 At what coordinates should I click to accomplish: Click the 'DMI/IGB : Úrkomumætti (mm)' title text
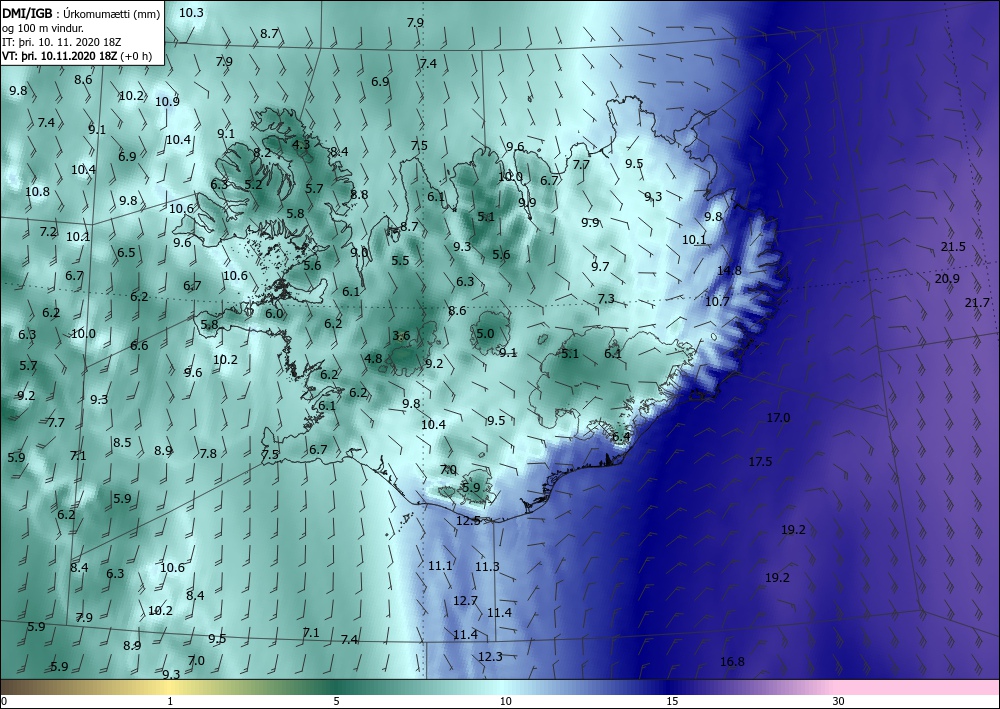[x=81, y=14]
